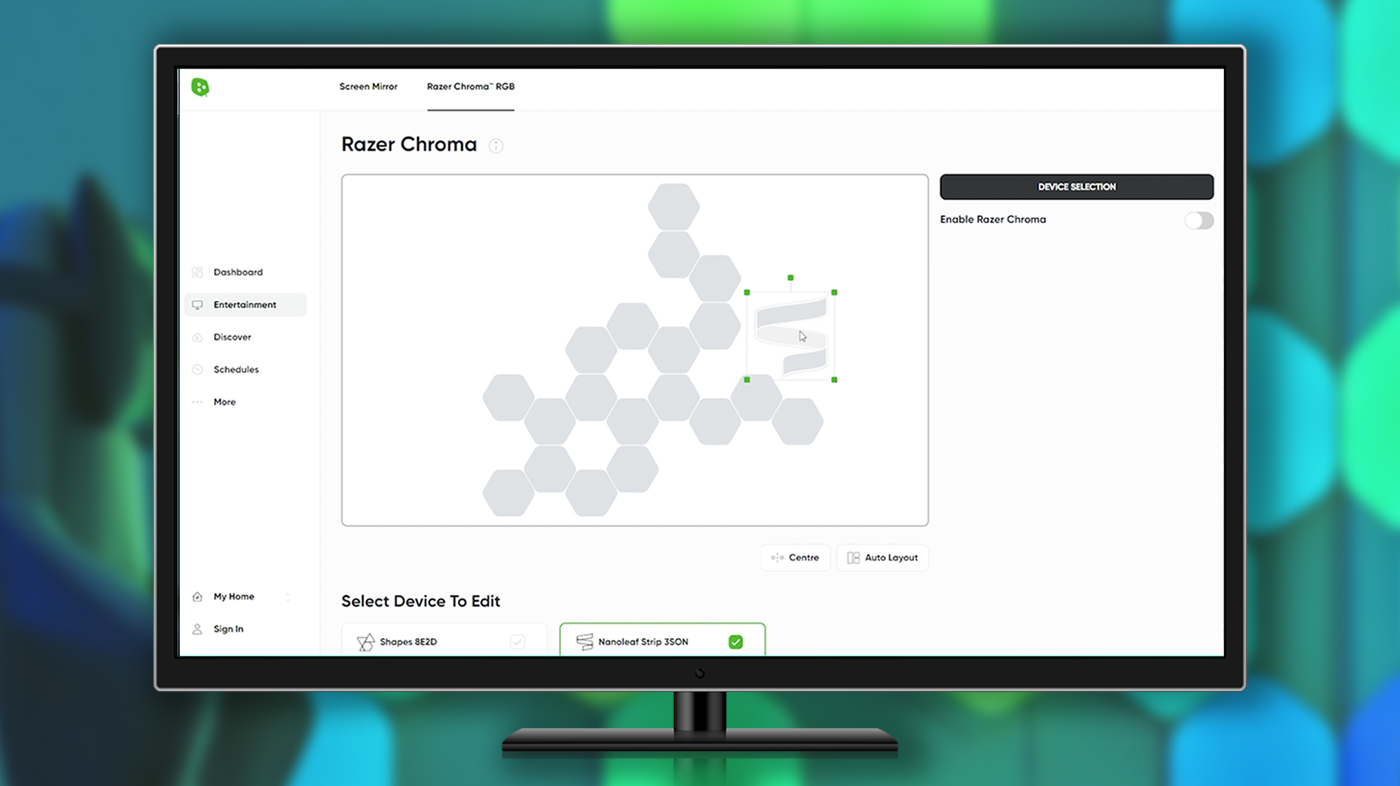
Task: Open the More menu in sidebar
Action: click(224, 402)
